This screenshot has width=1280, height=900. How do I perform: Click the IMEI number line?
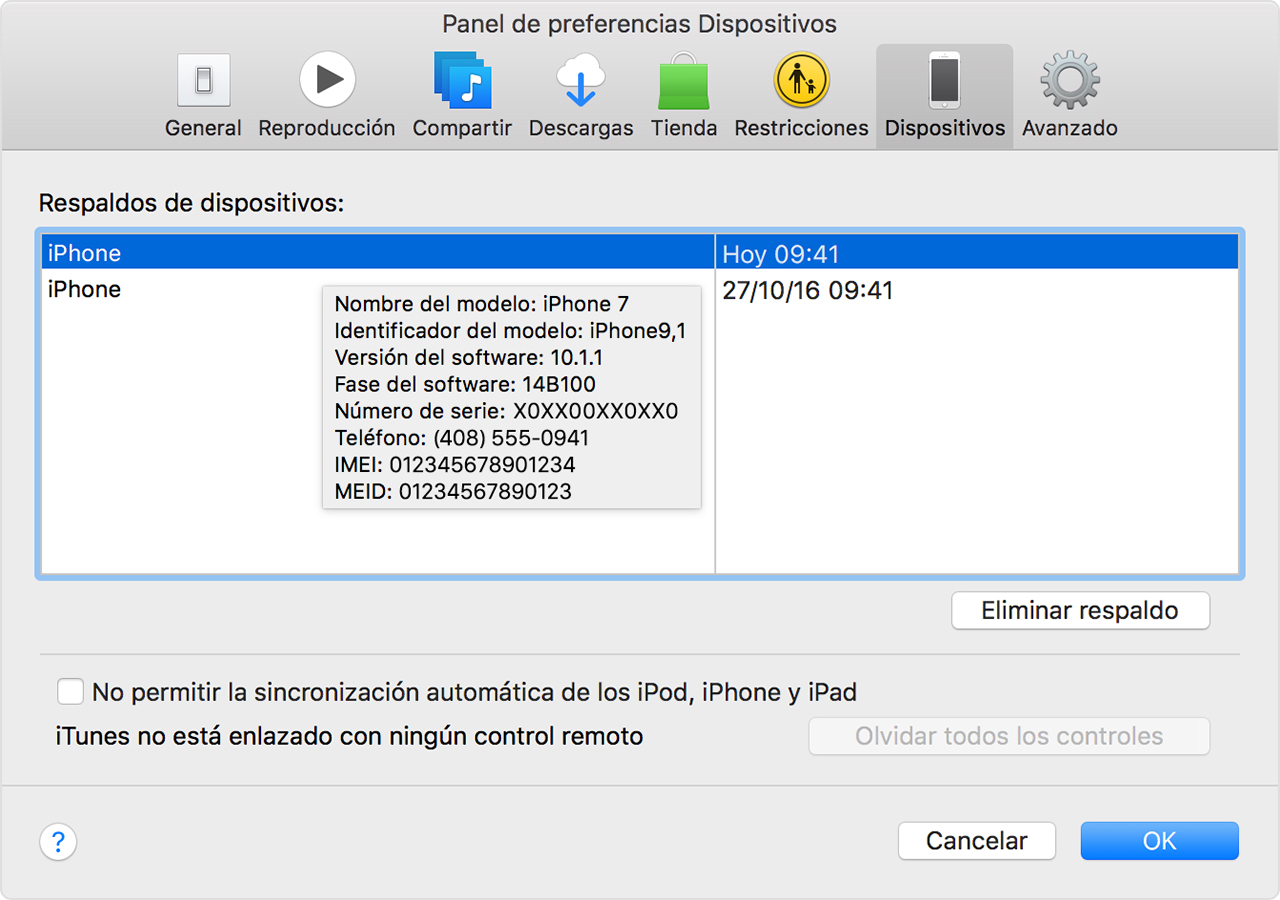pos(455,465)
